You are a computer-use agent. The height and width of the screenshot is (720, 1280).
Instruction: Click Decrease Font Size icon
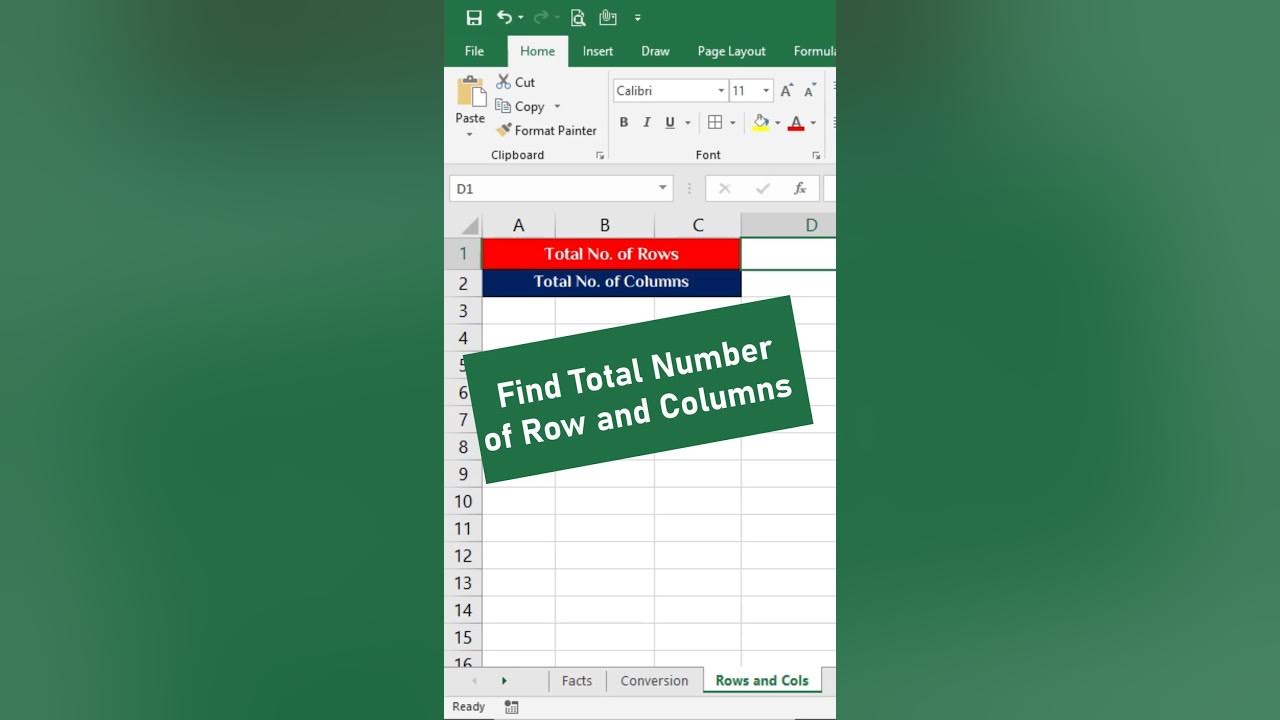(x=810, y=91)
